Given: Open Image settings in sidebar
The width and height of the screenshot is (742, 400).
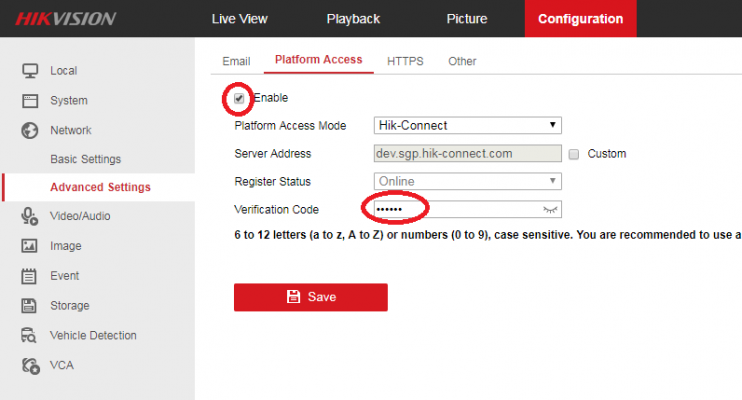Looking at the screenshot, I should 66,246.
